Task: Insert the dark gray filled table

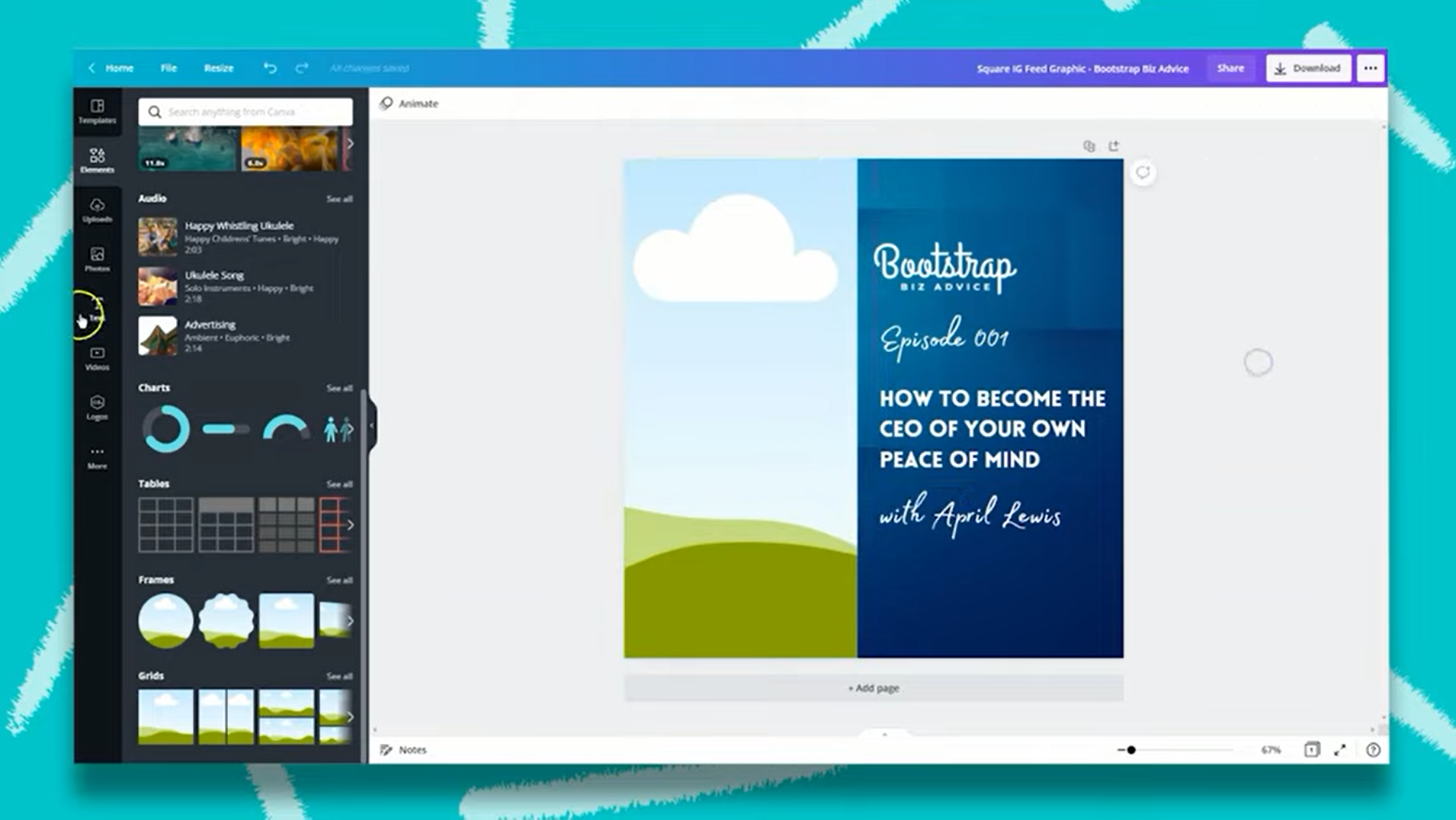Action: 286,525
